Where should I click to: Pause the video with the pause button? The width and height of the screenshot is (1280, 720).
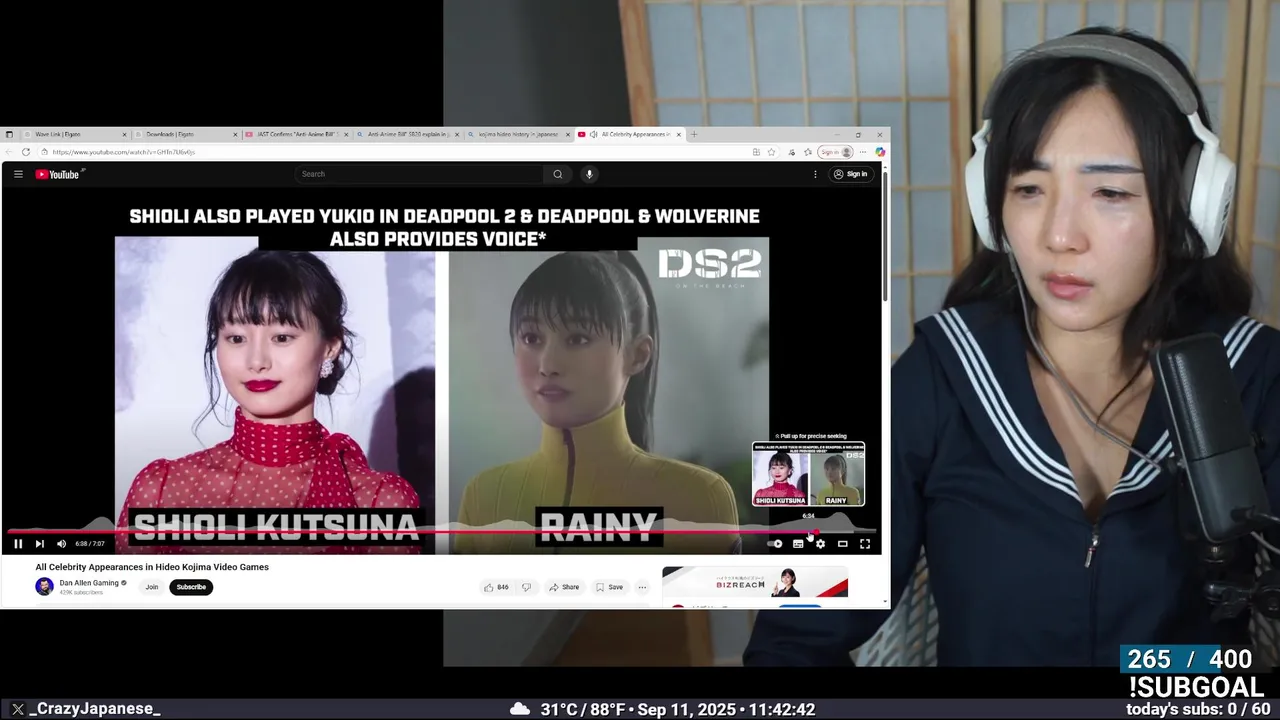(18, 544)
